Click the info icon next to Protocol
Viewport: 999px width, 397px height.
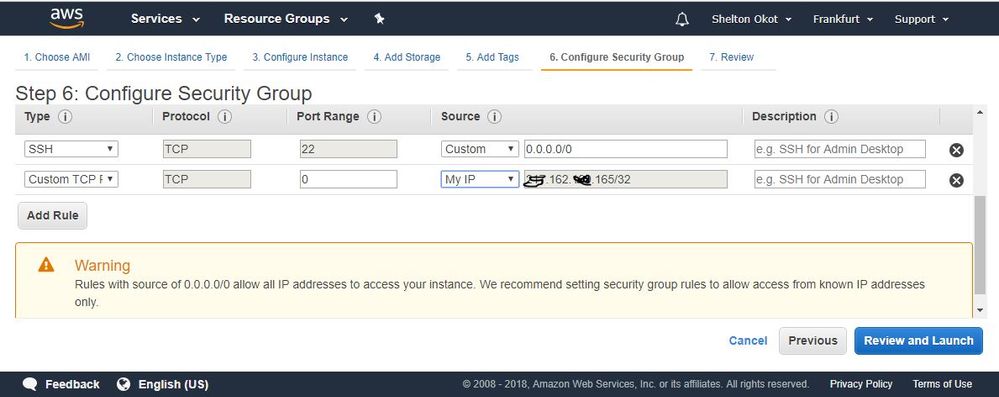224,117
